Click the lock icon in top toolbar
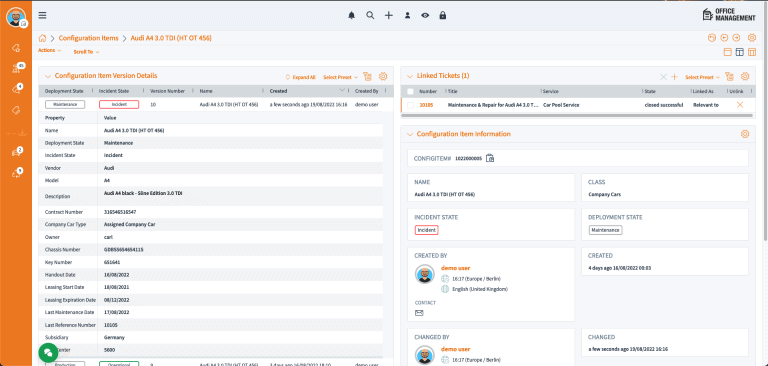 pyautogui.click(x=443, y=15)
